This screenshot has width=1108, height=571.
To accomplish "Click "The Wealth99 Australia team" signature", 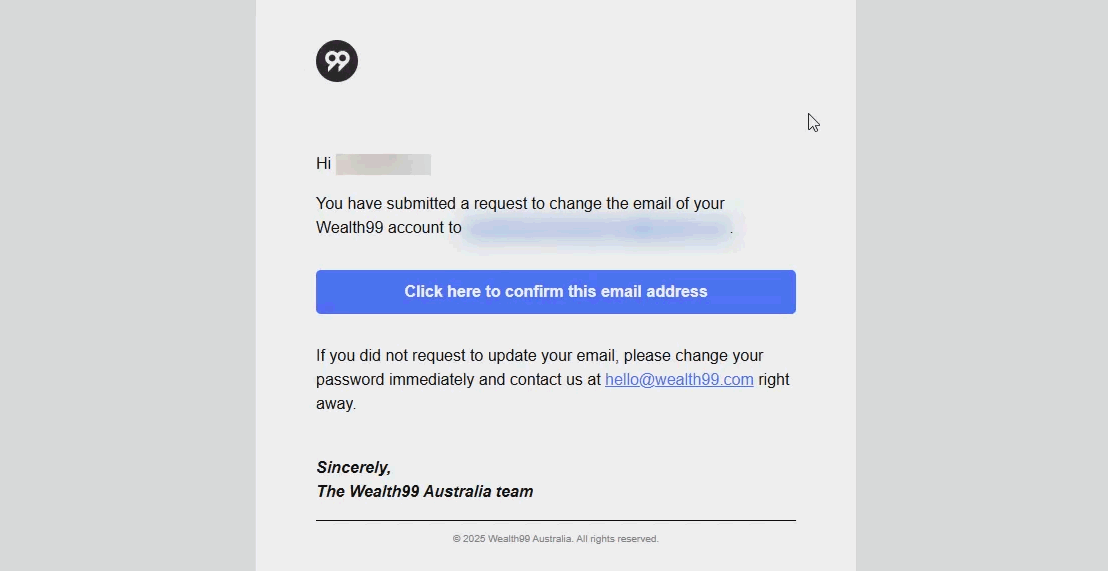I will [x=424, y=492].
